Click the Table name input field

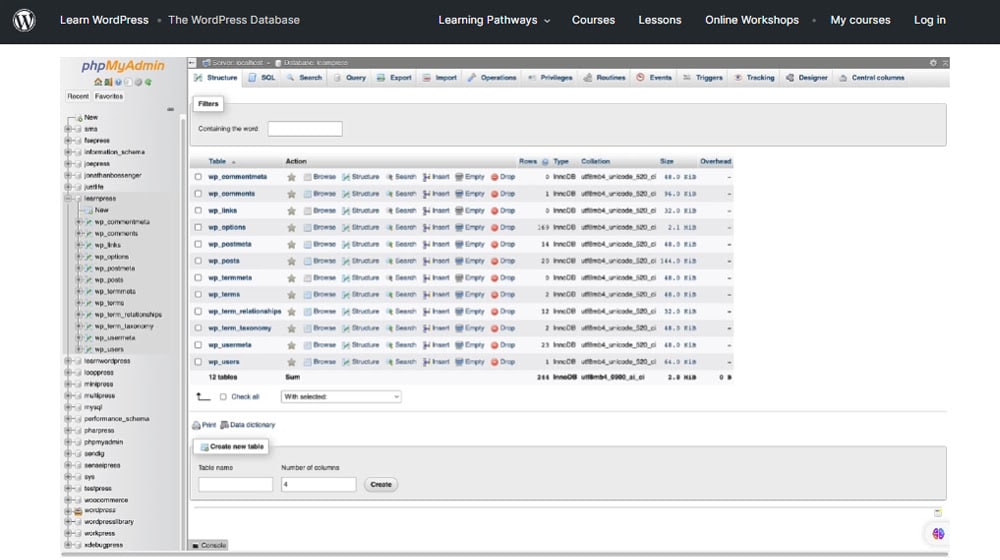[x=235, y=485]
